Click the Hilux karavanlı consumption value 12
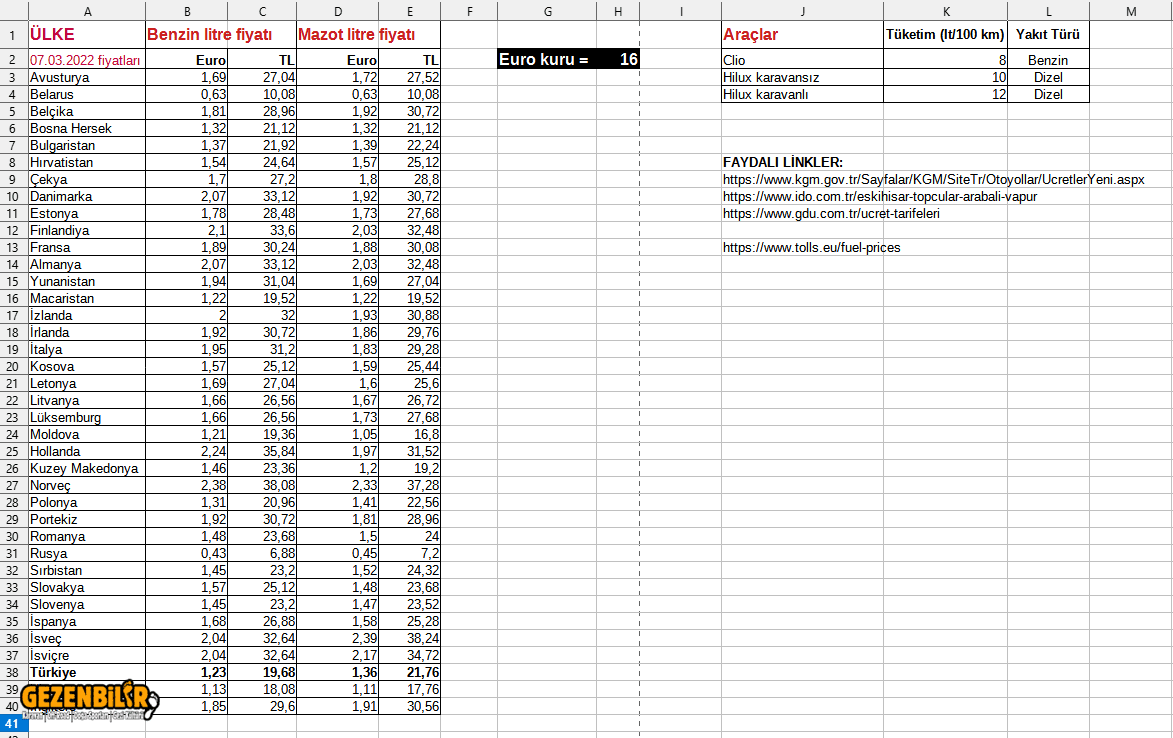Image resolution: width=1173 pixels, height=738 pixels. coord(945,95)
